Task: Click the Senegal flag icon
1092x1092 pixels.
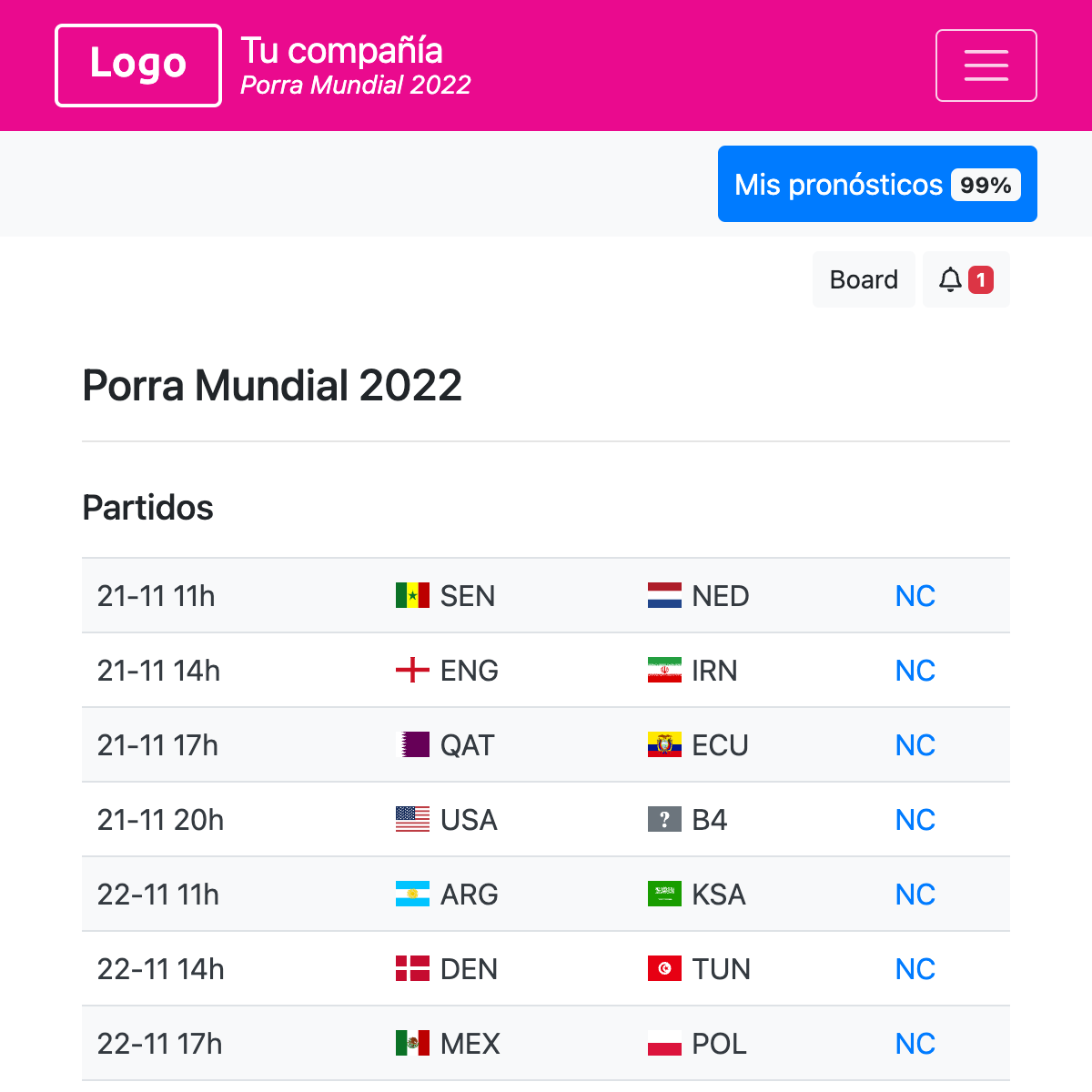Action: pyautogui.click(x=412, y=595)
